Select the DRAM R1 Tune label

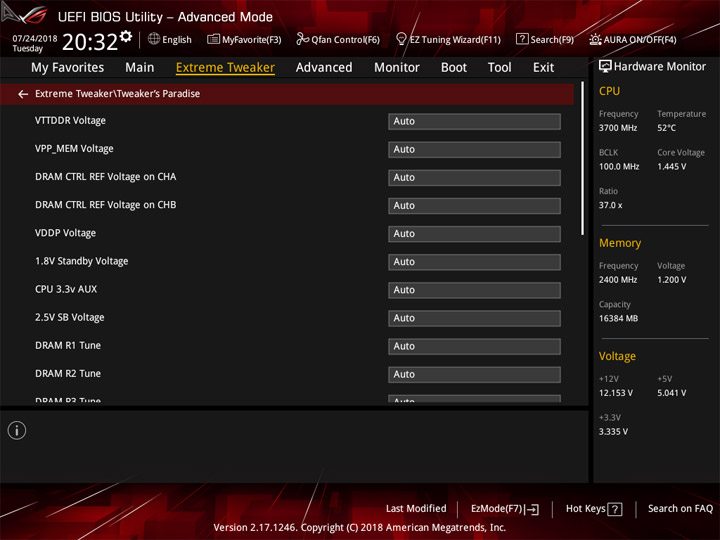point(68,345)
